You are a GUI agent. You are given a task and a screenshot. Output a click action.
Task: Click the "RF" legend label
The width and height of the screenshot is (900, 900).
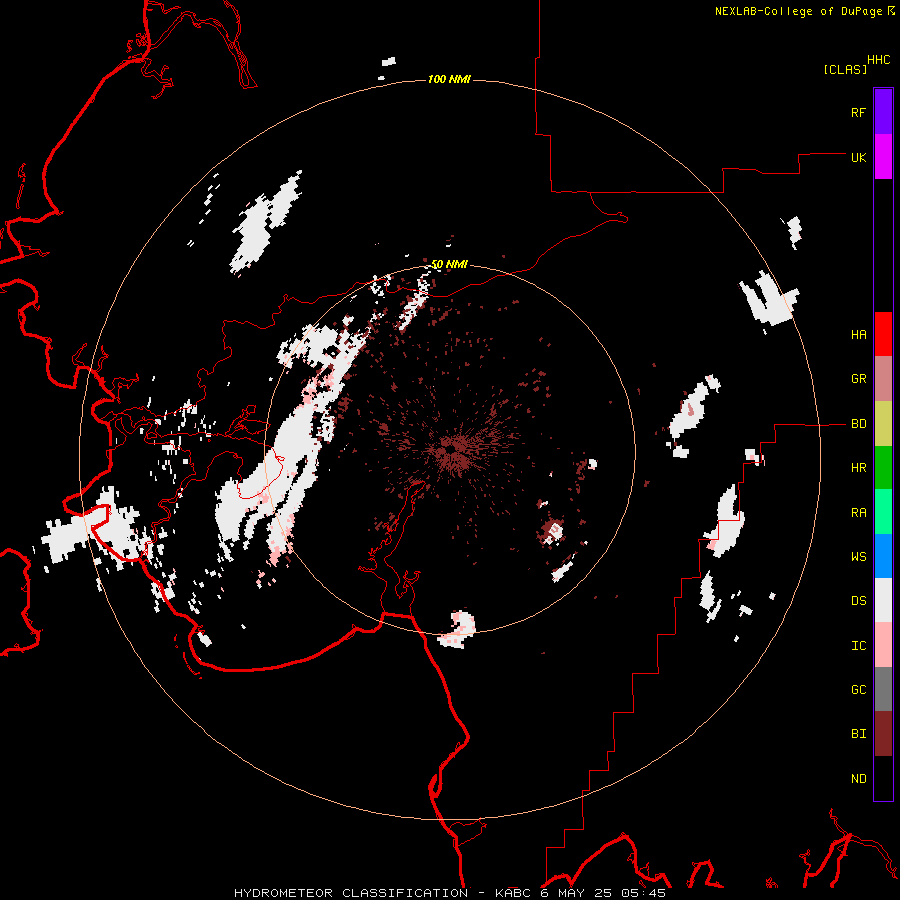858,112
